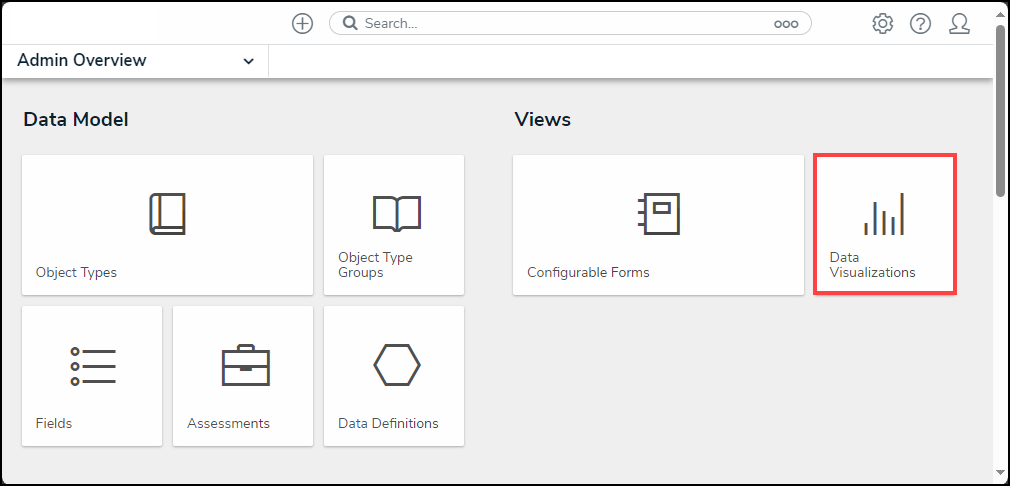This screenshot has width=1010, height=486.
Task: Expand the Admin Overview dropdown
Action: coord(248,61)
